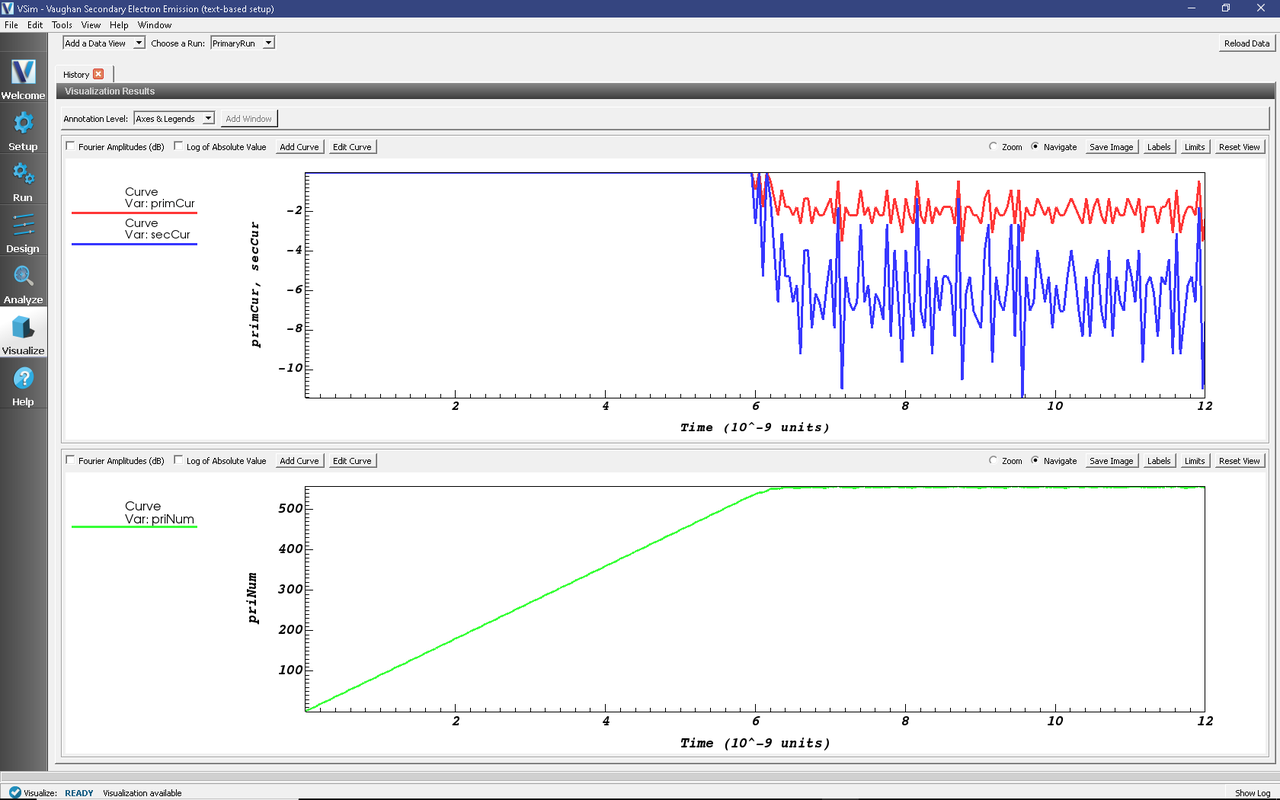Open the Help question-mark panel
The image size is (1280, 800).
coord(23,385)
